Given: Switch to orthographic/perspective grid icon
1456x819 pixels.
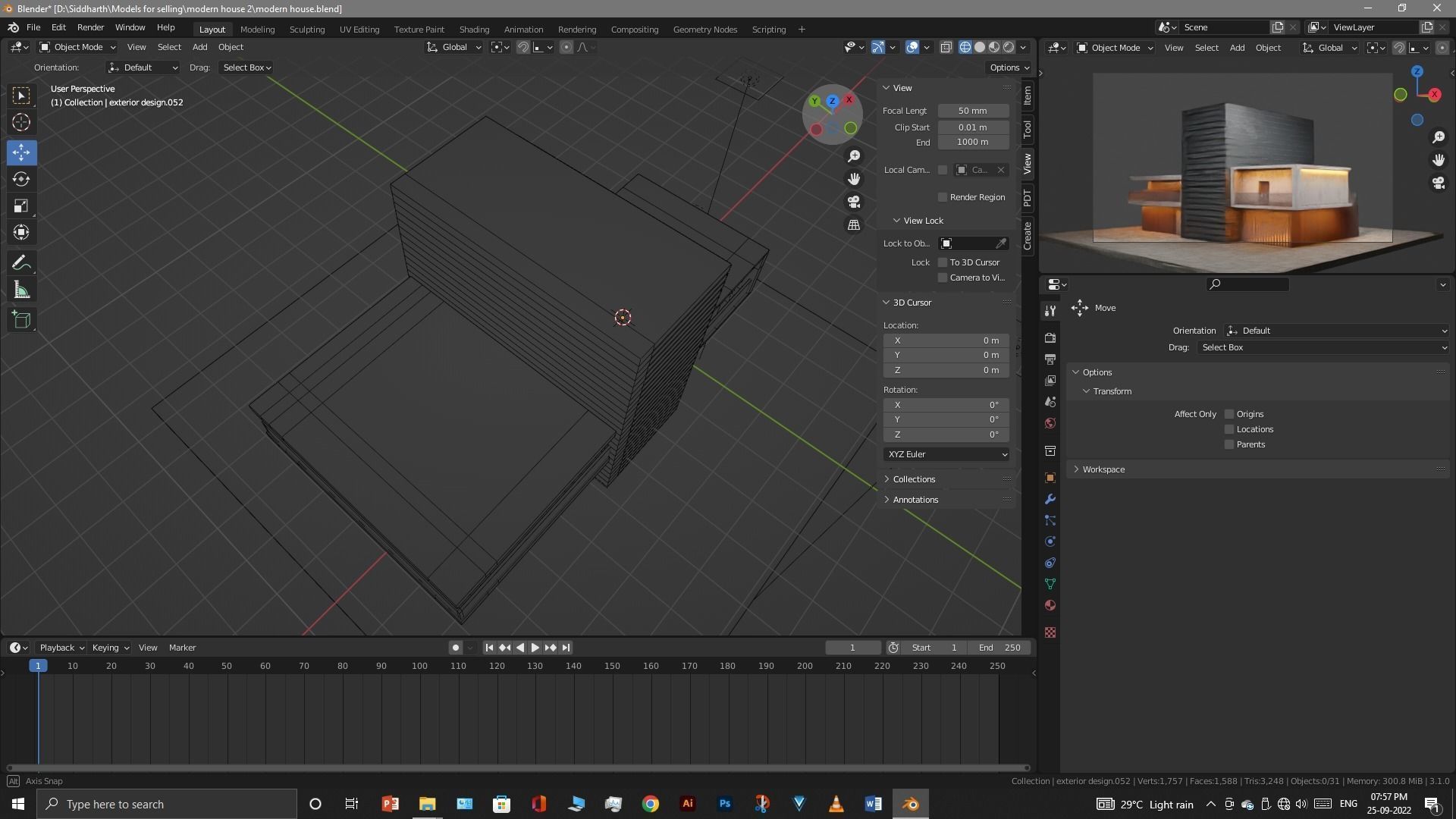Looking at the screenshot, I should (854, 225).
